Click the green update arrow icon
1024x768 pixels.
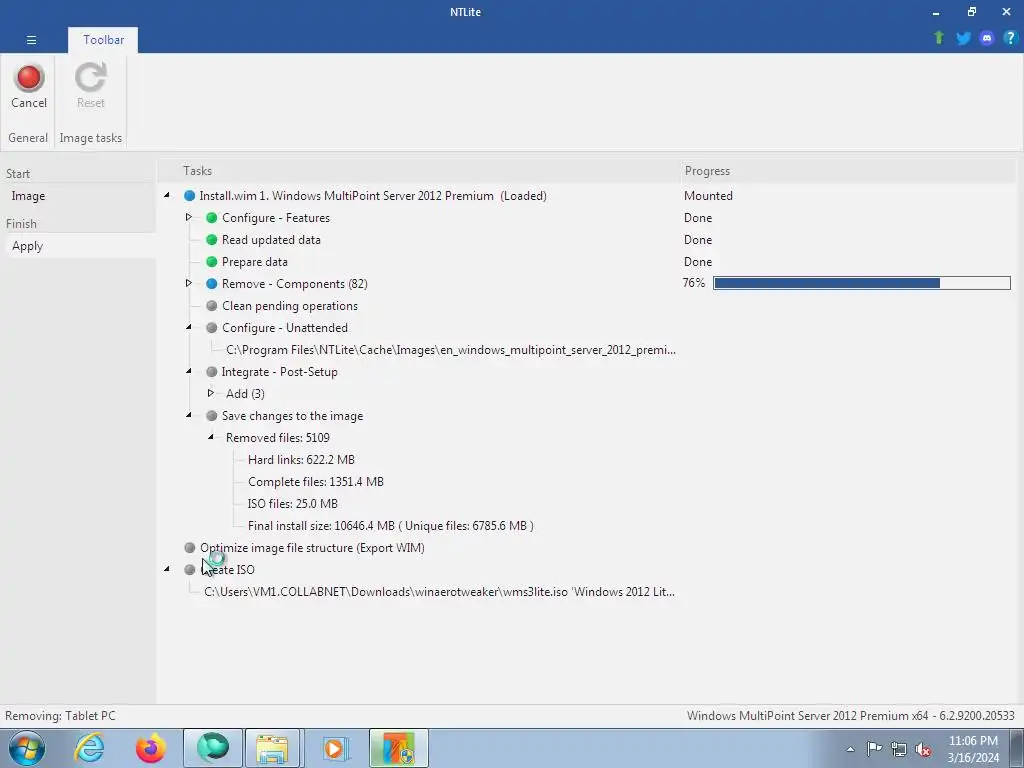click(x=939, y=38)
